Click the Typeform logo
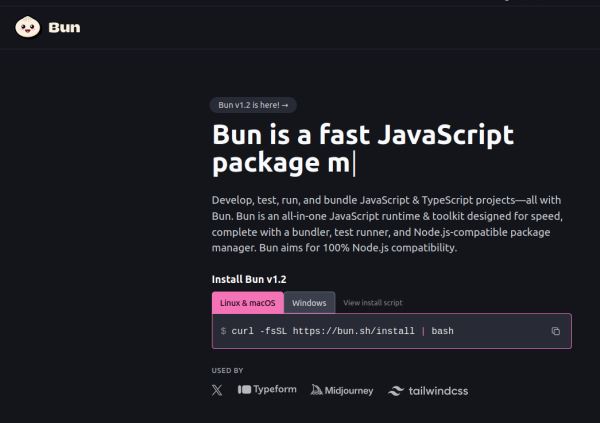The image size is (600, 423). click(x=267, y=390)
